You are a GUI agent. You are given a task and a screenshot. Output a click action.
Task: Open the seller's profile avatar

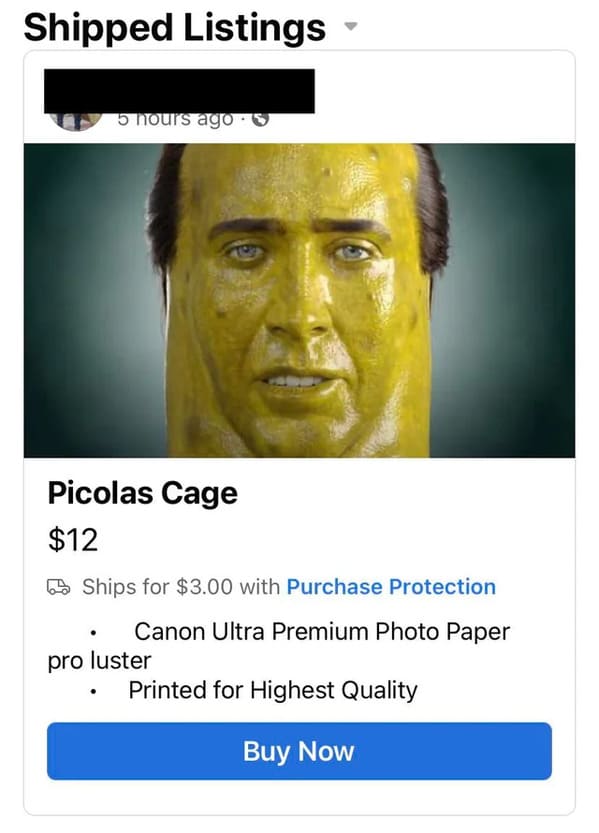[x=75, y=121]
